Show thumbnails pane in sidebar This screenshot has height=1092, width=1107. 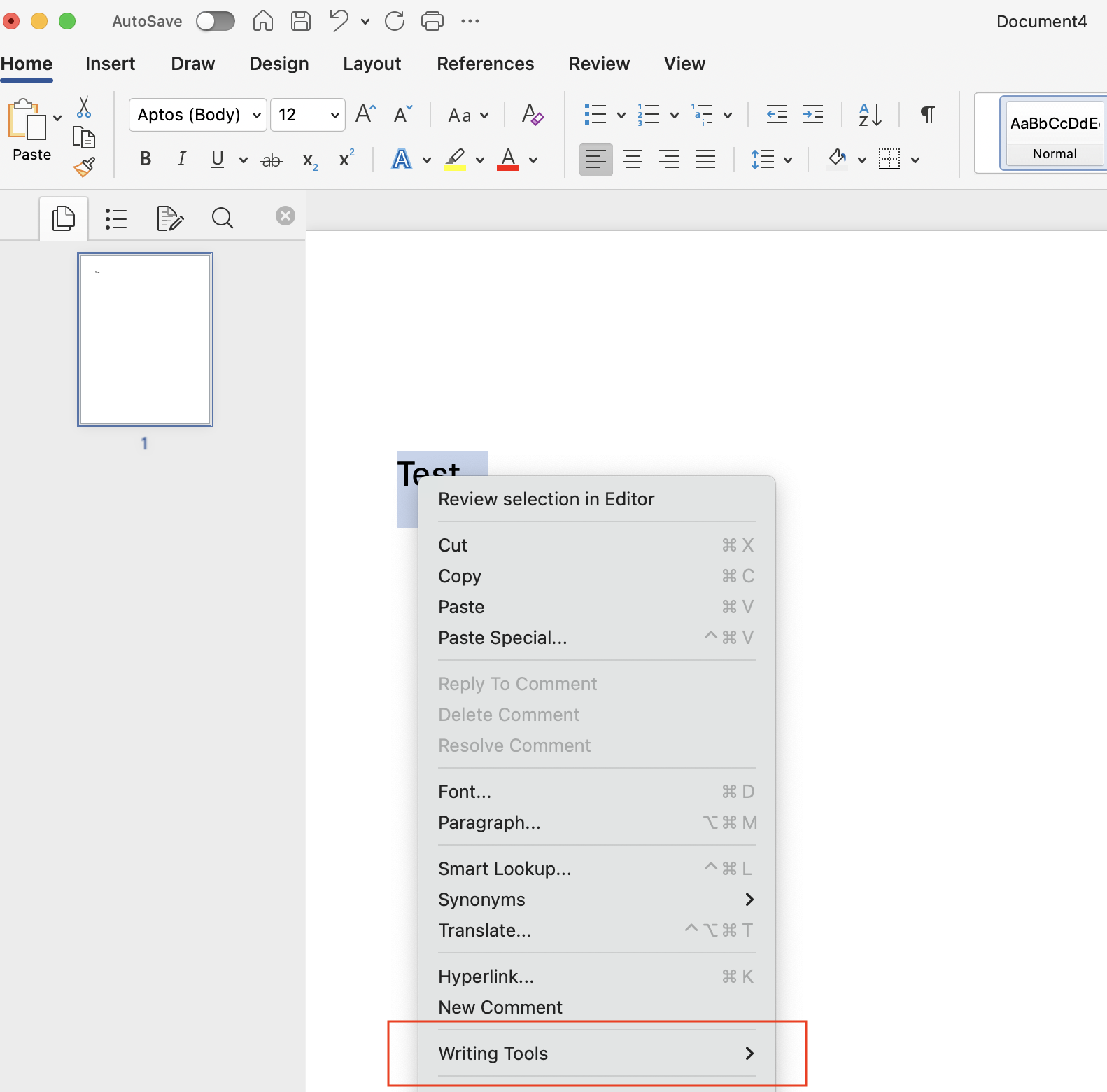click(64, 218)
